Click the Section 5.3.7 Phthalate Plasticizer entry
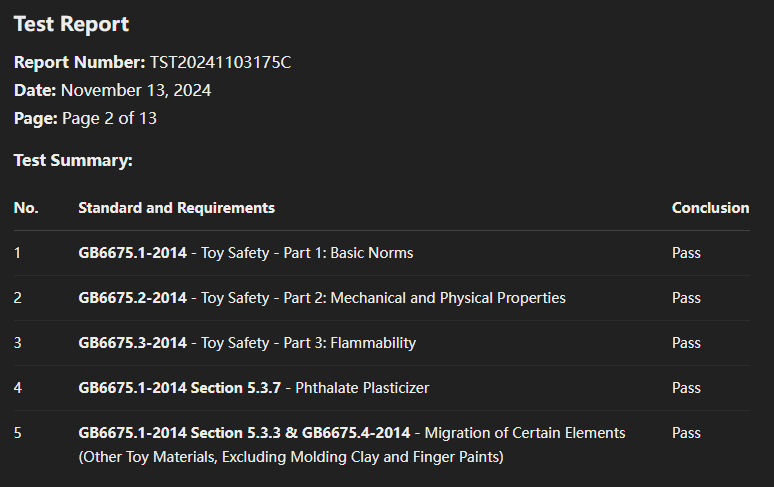This screenshot has height=487, width=774. [254, 388]
